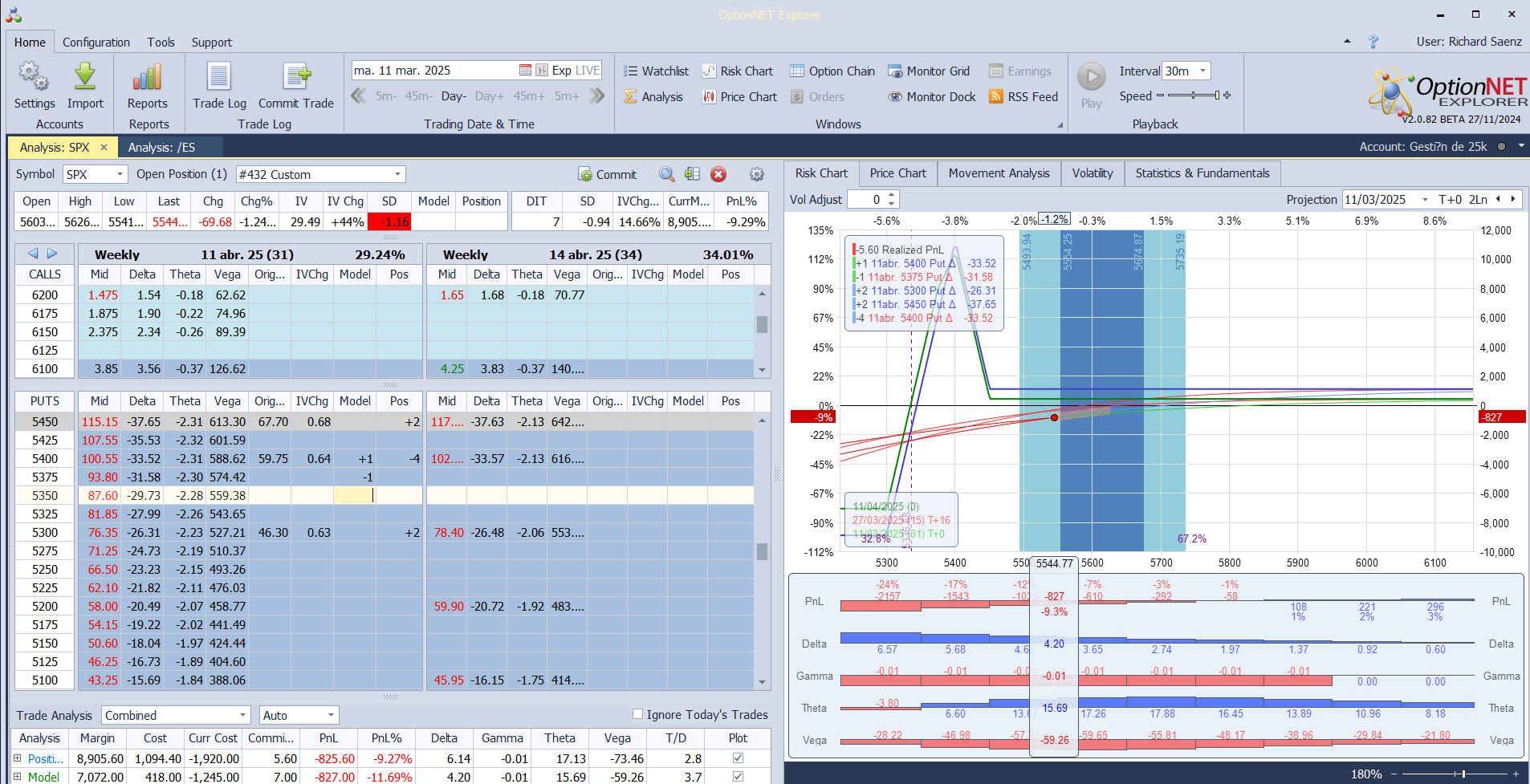Click the red X delete icon

tap(718, 174)
